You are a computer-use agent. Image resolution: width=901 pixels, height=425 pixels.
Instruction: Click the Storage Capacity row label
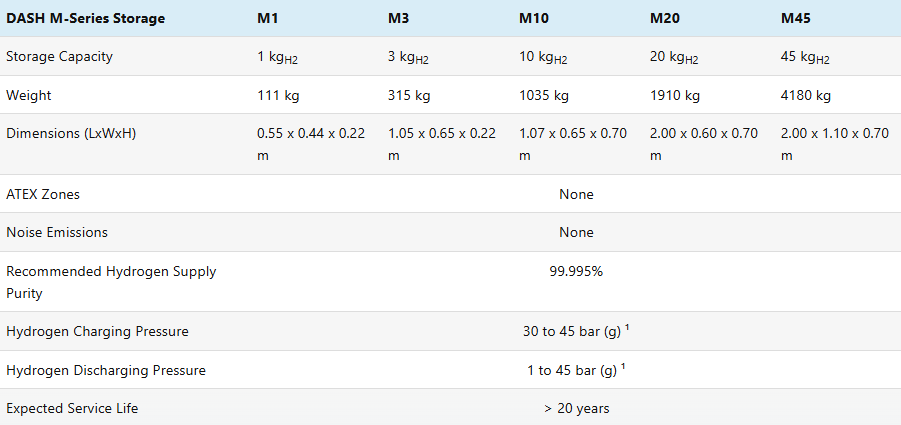pyautogui.click(x=59, y=57)
